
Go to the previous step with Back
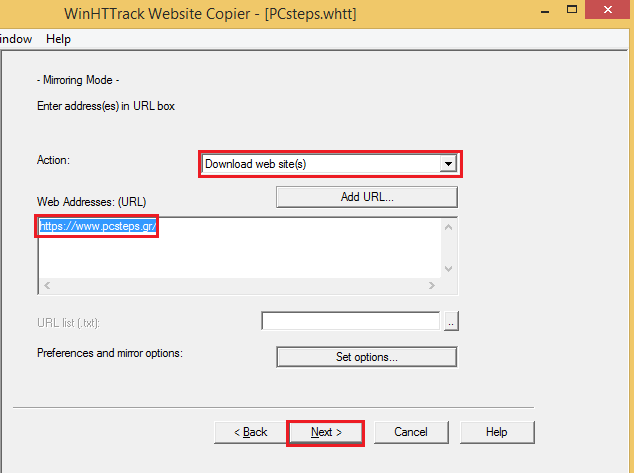(251, 432)
